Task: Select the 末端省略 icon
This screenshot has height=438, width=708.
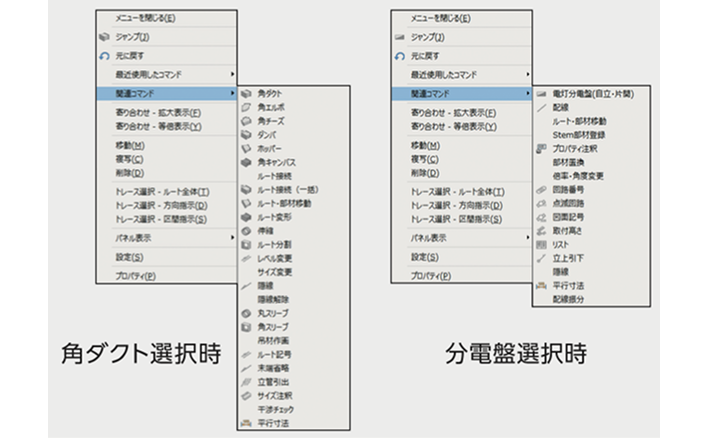Action: pyautogui.click(x=246, y=368)
